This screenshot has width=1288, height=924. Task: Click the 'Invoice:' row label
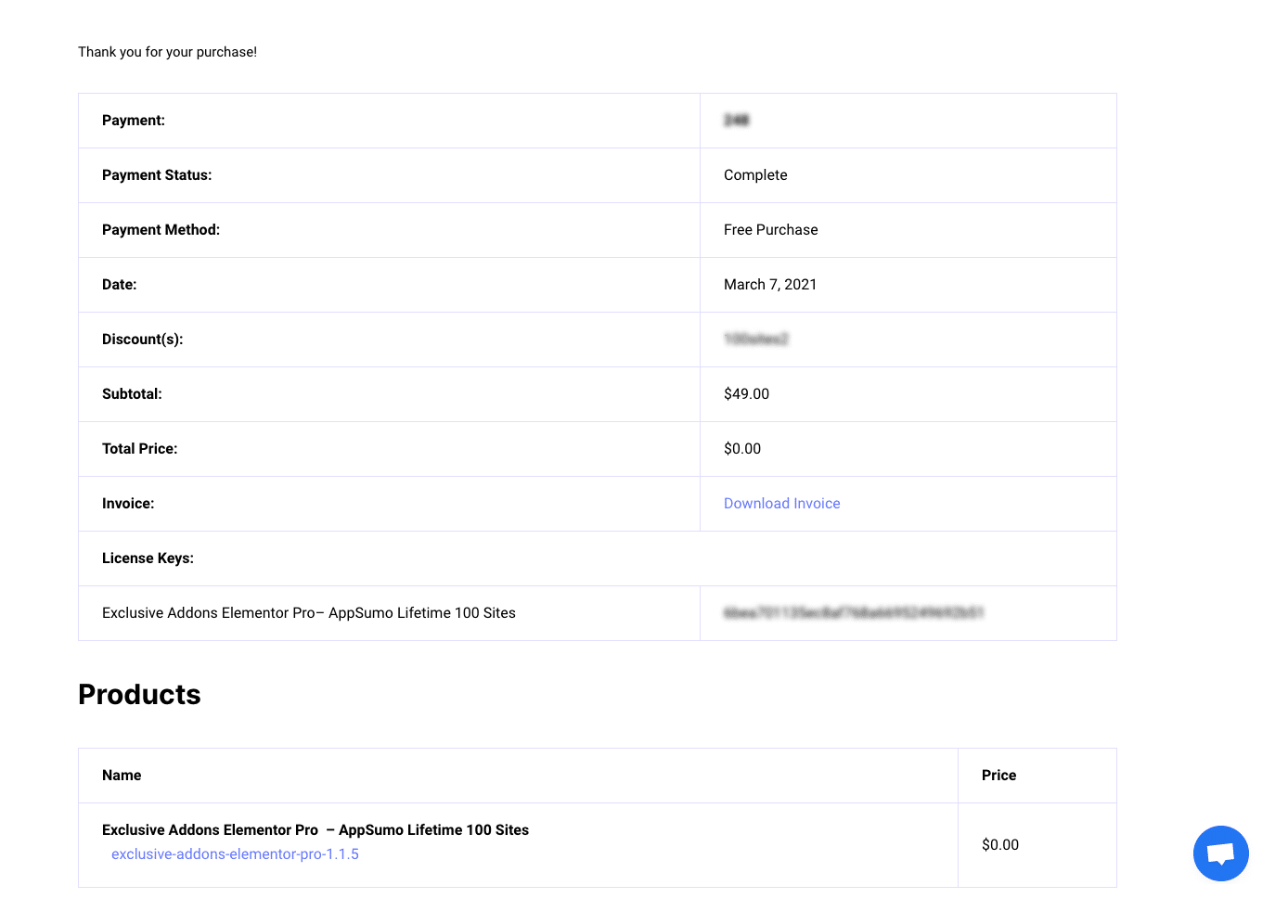(x=128, y=504)
